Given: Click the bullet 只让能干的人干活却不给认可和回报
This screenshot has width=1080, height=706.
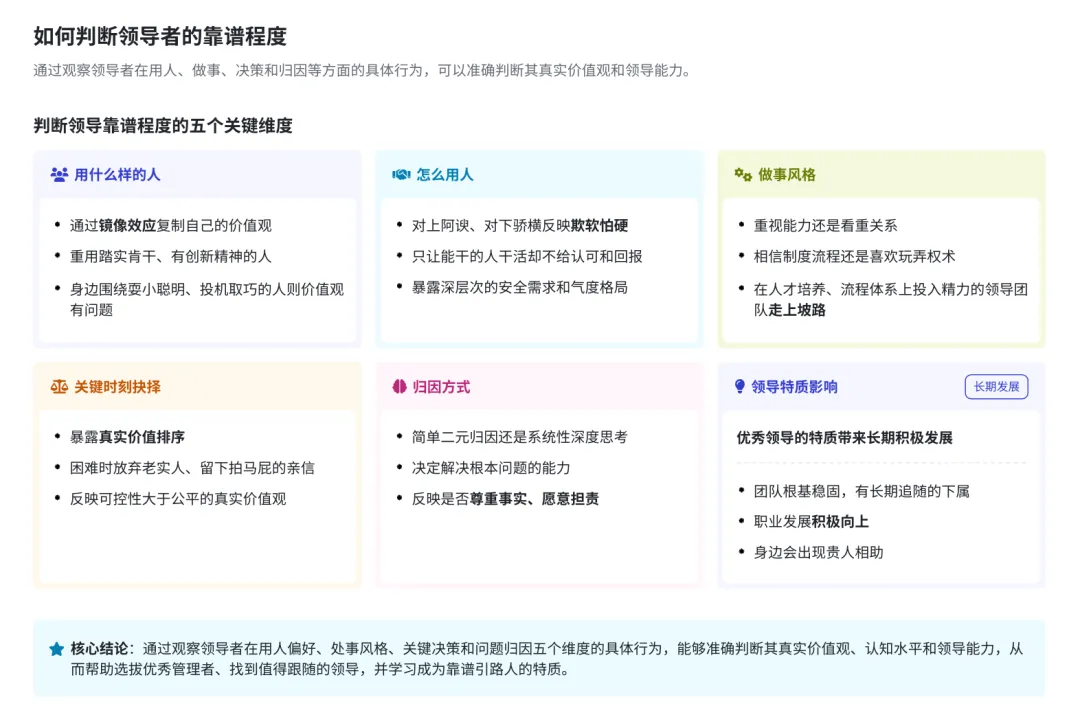Looking at the screenshot, I should pos(527,256).
